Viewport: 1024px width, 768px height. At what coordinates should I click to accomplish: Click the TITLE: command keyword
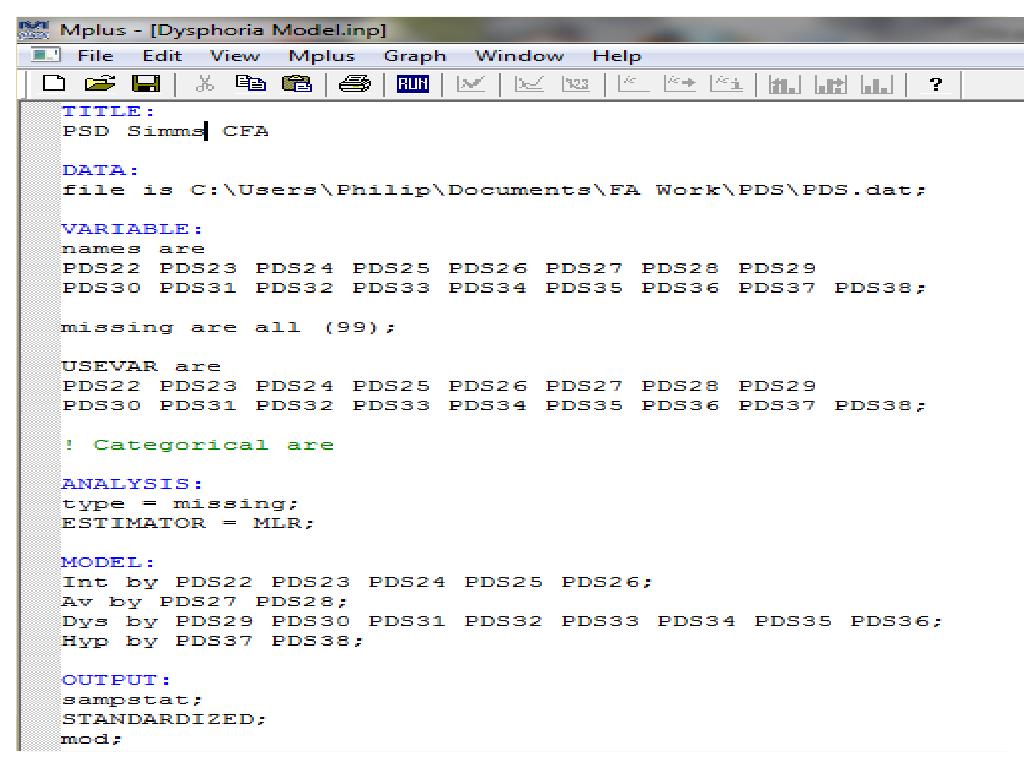[108, 111]
